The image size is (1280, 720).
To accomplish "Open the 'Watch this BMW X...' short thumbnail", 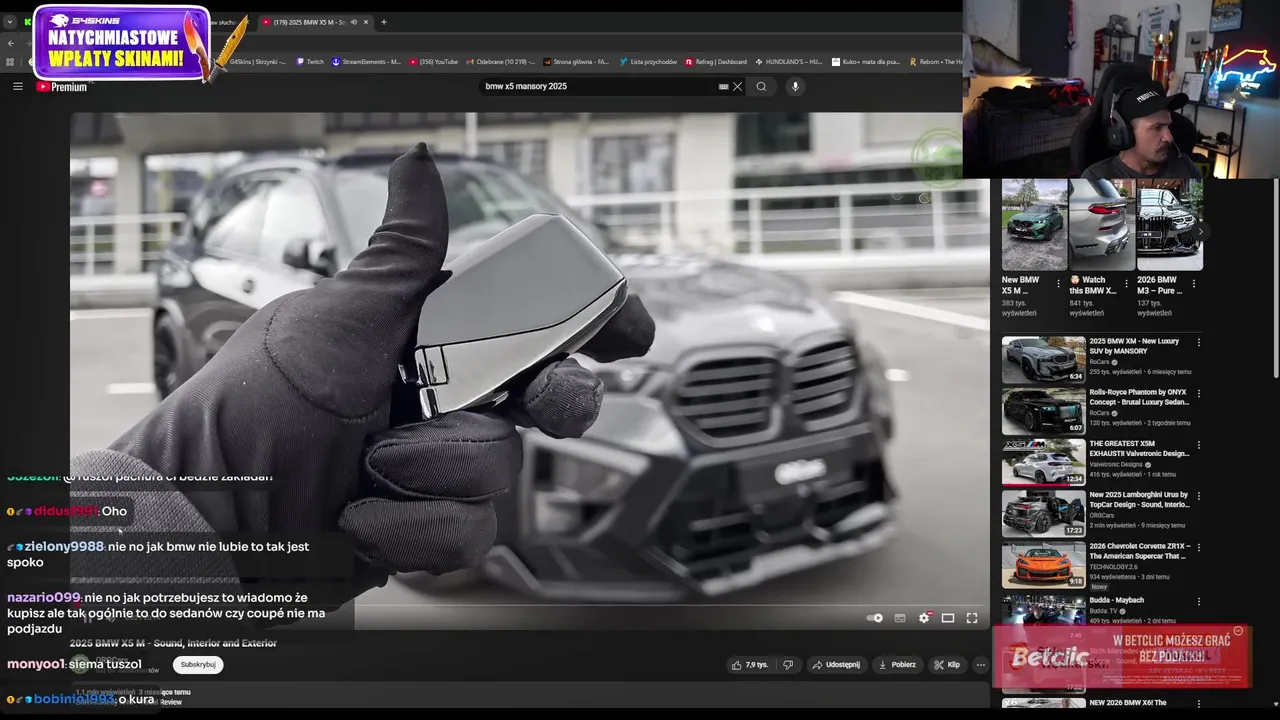I will (x=1102, y=224).
